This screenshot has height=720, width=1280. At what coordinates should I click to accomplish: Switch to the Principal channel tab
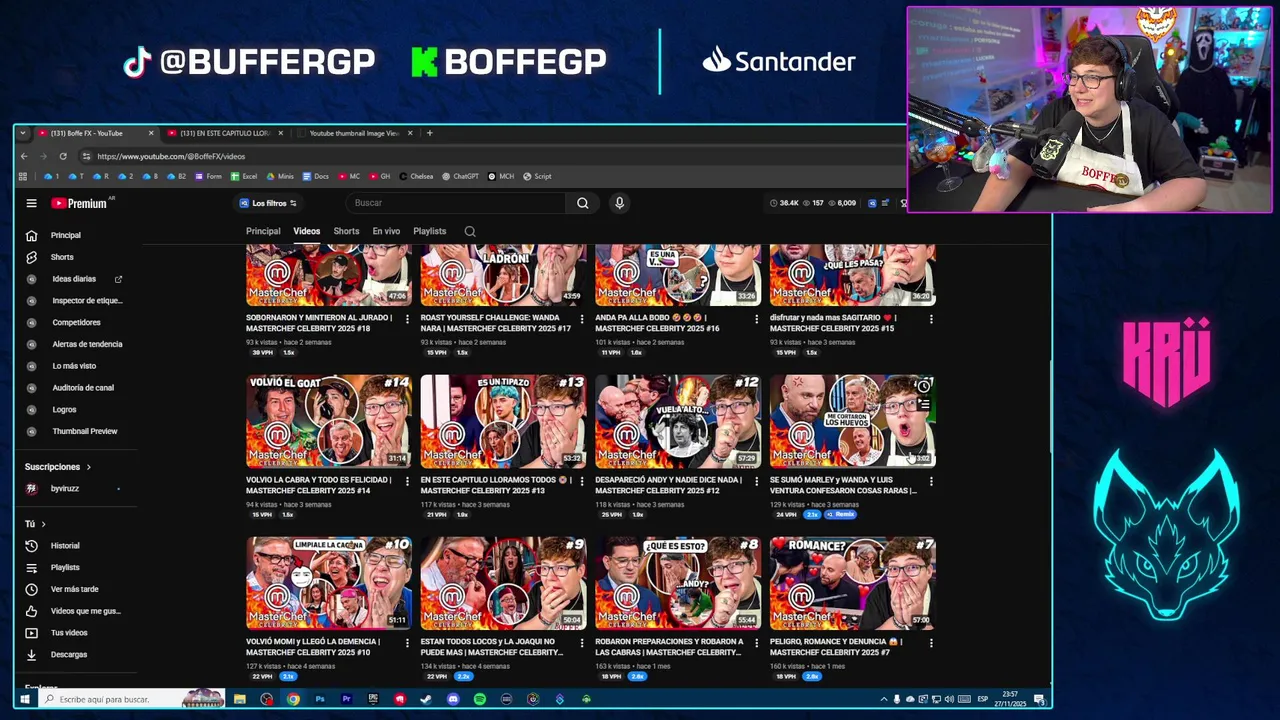pos(263,231)
